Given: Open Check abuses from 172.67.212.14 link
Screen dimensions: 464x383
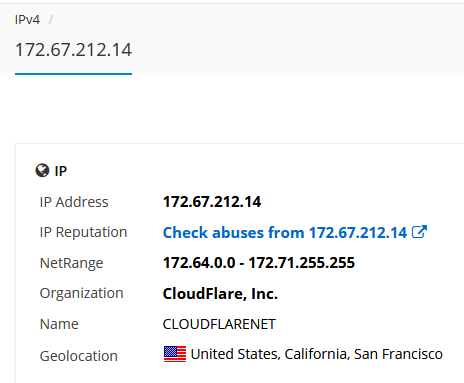Looking at the screenshot, I should pyautogui.click(x=285, y=232).
